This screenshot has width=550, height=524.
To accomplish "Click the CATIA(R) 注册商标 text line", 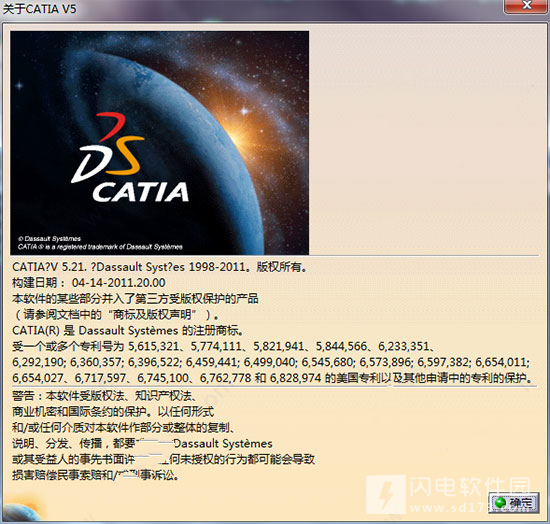I will pos(128,330).
